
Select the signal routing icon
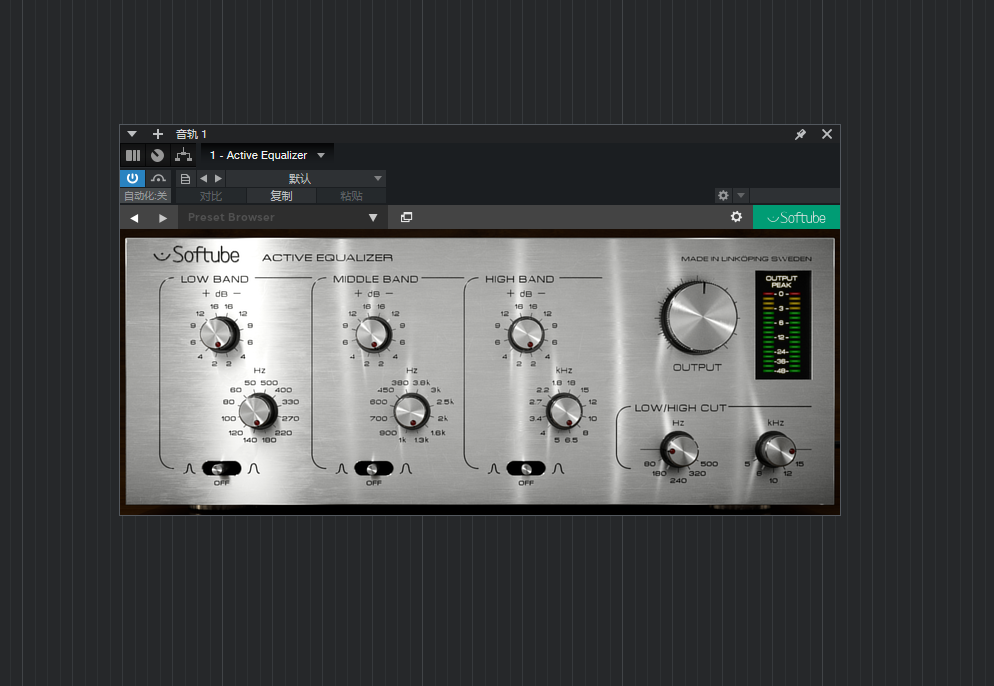[x=183, y=155]
